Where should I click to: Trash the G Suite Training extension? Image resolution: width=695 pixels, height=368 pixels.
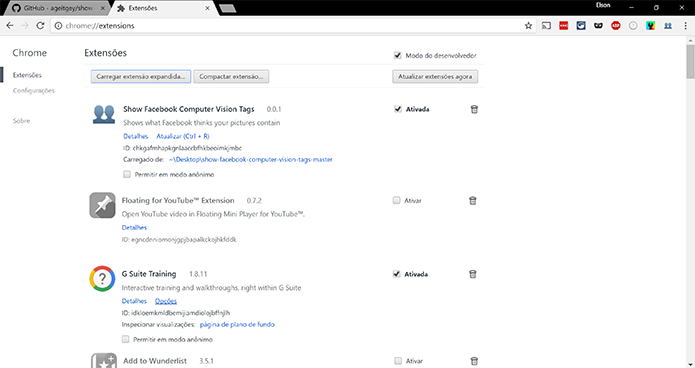coord(473,274)
